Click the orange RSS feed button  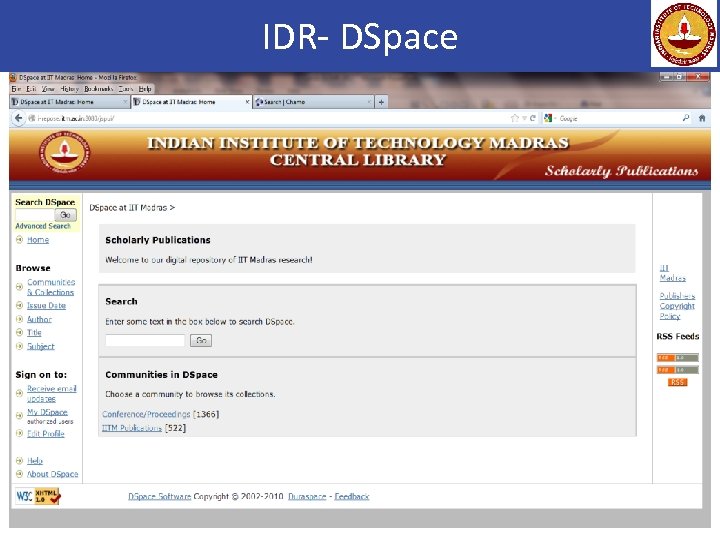click(677, 382)
